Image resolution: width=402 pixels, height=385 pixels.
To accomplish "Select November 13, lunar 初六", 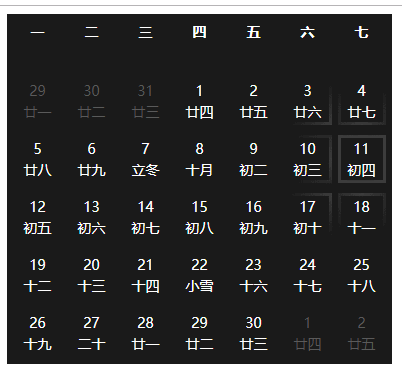I will [91, 217].
